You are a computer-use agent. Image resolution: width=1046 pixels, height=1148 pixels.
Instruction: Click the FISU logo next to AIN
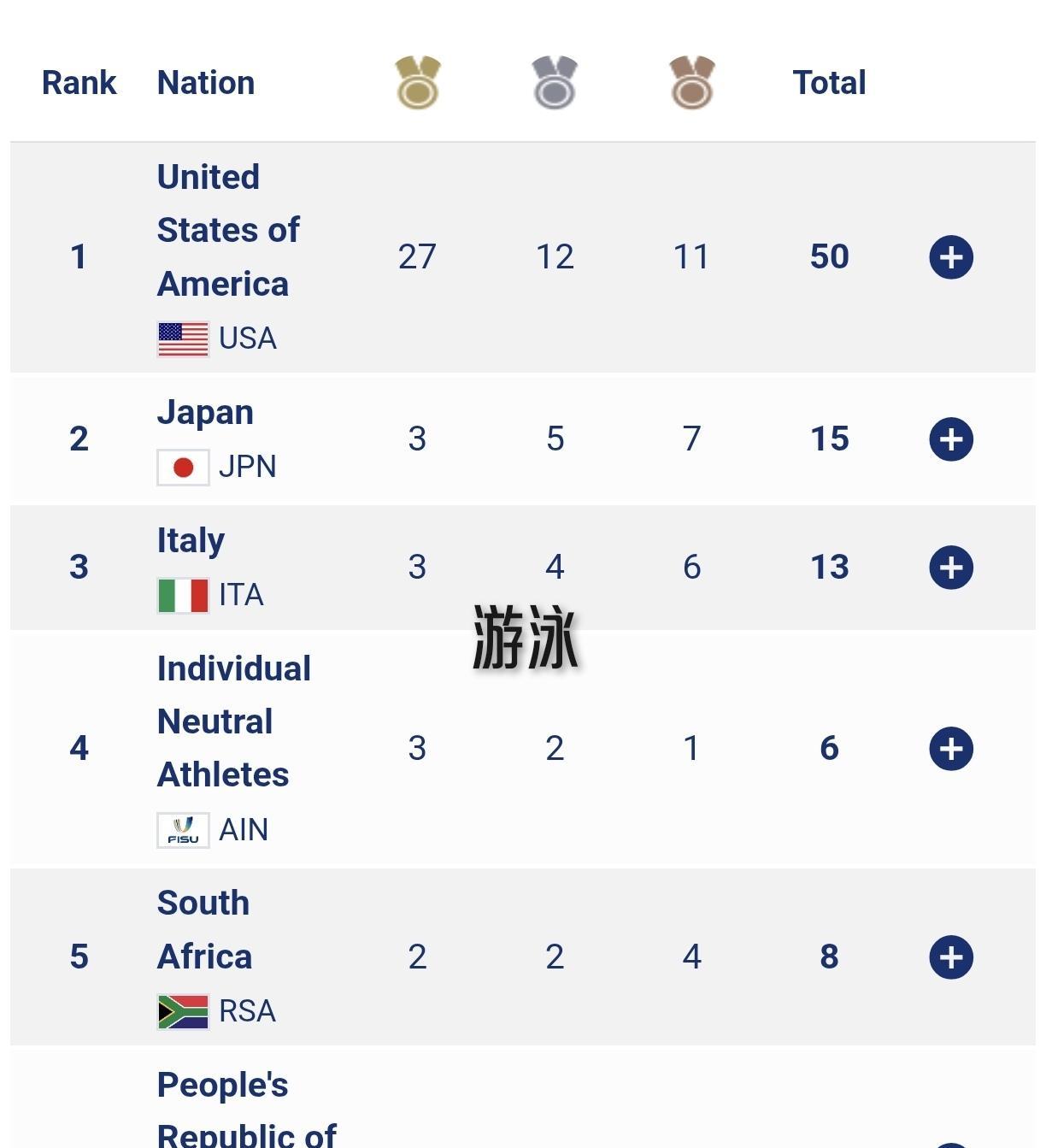click(183, 830)
